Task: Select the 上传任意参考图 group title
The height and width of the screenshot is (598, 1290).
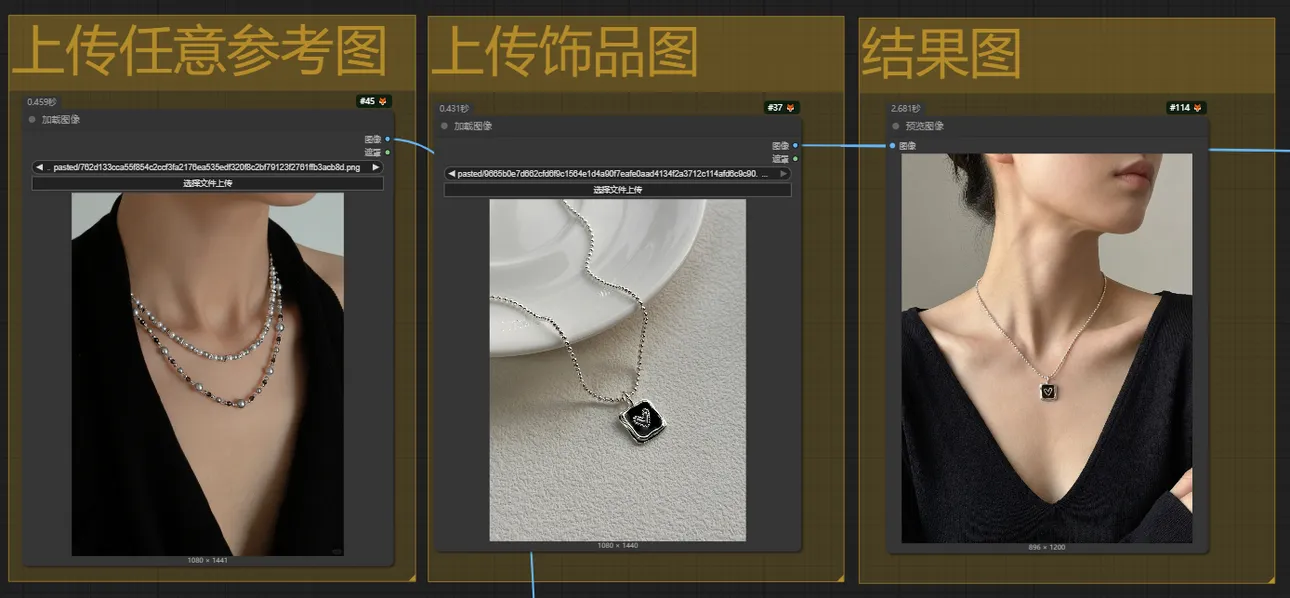Action: click(198, 53)
